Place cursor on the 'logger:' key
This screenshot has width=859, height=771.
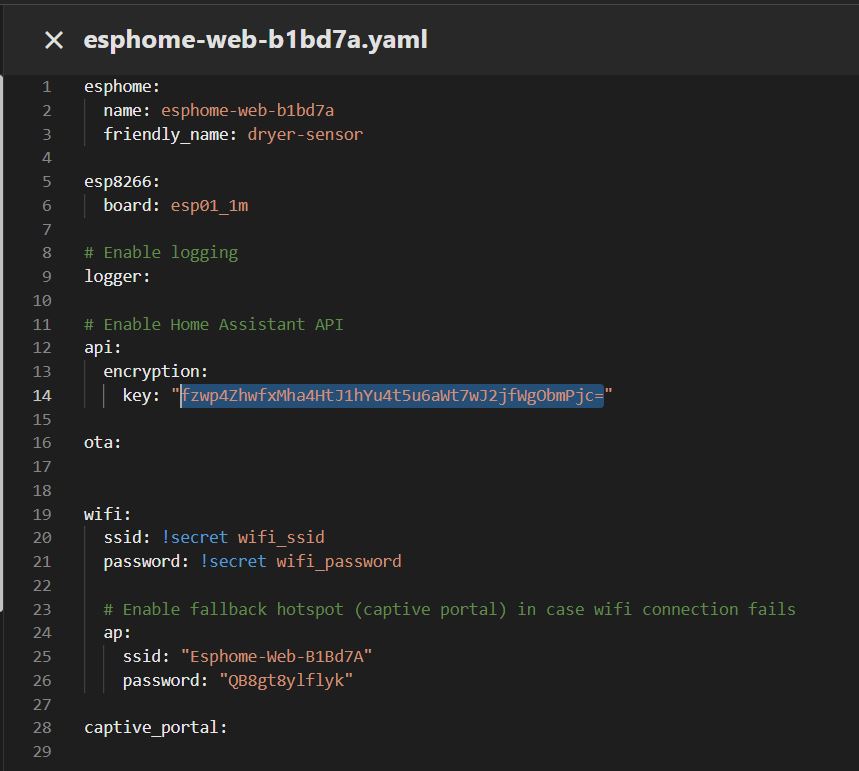click(x=117, y=276)
